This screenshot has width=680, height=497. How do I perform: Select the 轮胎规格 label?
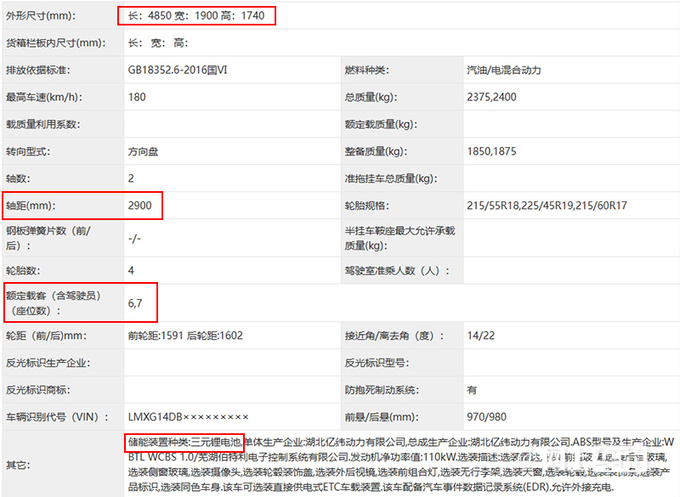367,206
